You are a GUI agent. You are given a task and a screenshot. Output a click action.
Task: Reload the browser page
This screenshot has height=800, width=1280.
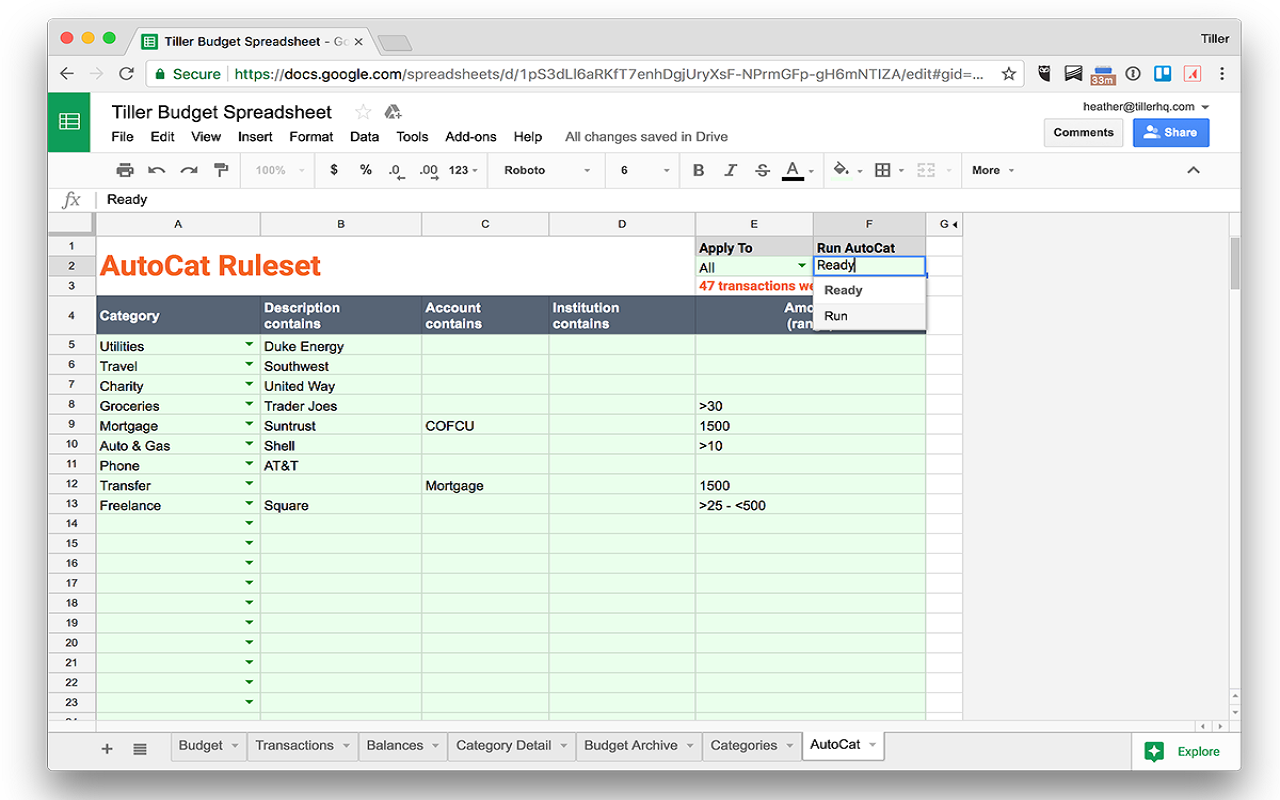[x=126, y=74]
